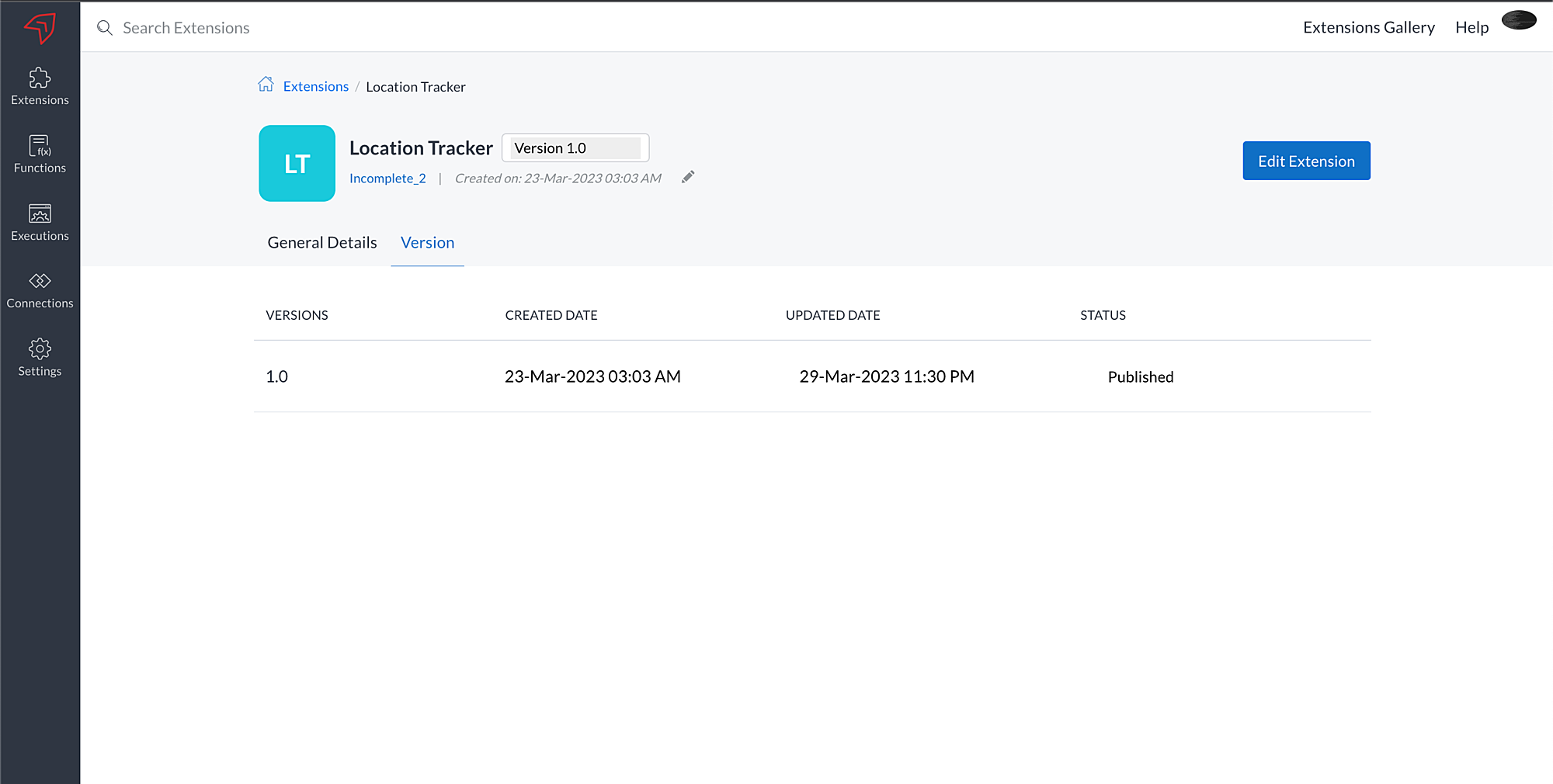Click the Incomplete_2 link
This screenshot has width=1553, height=784.
(387, 178)
